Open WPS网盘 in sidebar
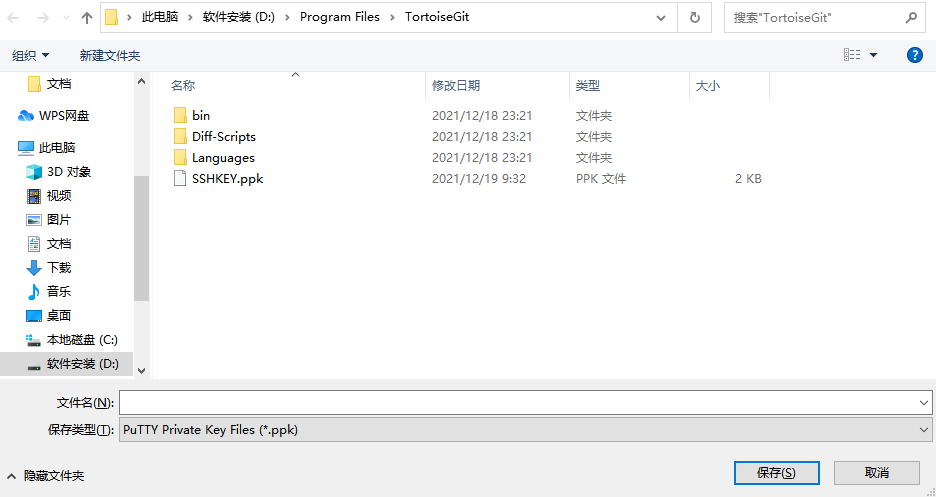Image resolution: width=936 pixels, height=497 pixels. pos(64,116)
